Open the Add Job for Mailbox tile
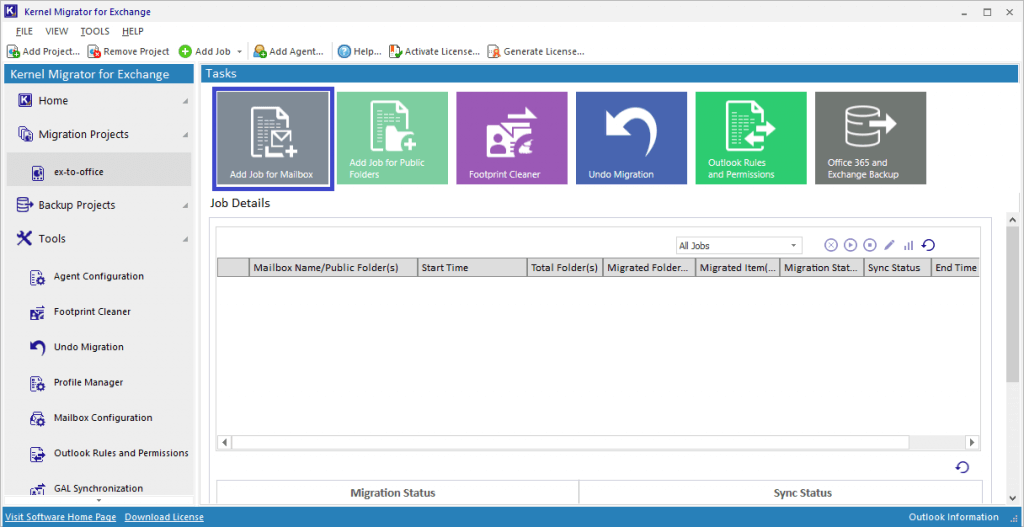Image resolution: width=1024 pixels, height=527 pixels. click(x=274, y=138)
